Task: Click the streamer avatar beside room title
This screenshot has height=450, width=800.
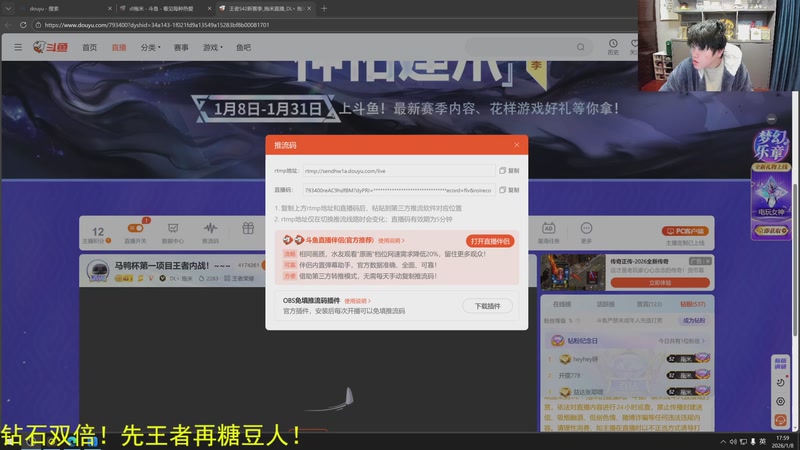Action: tap(97, 270)
